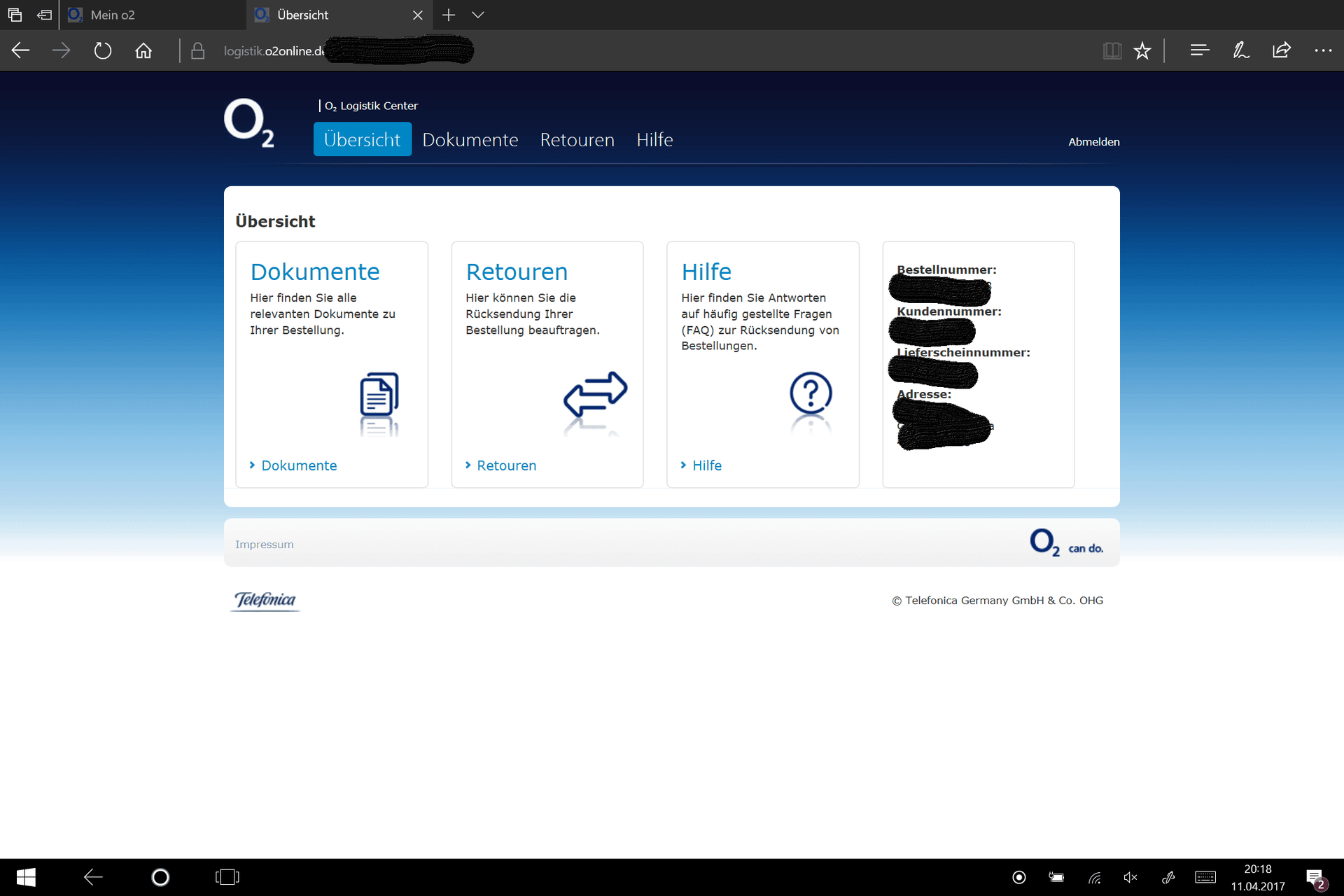Viewport: 1344px width, 896px height.
Task: Click the o2 logo in the header
Action: point(249,123)
